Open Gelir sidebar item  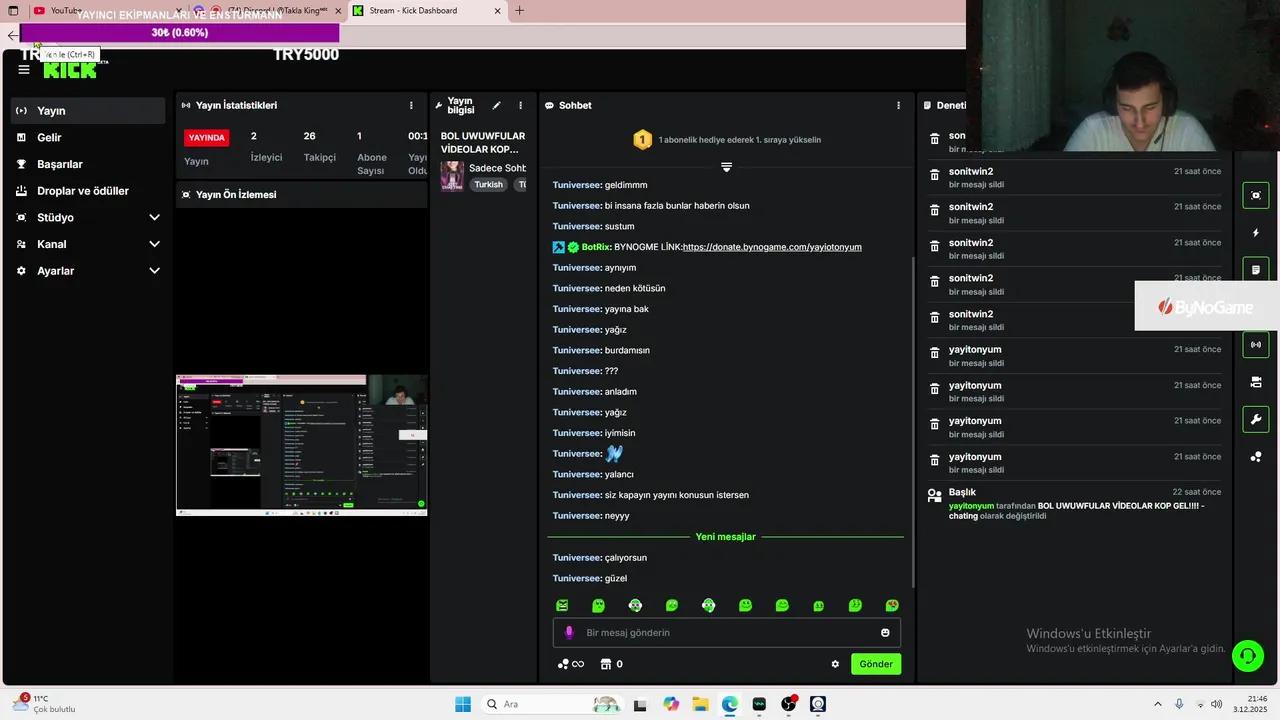click(88, 137)
